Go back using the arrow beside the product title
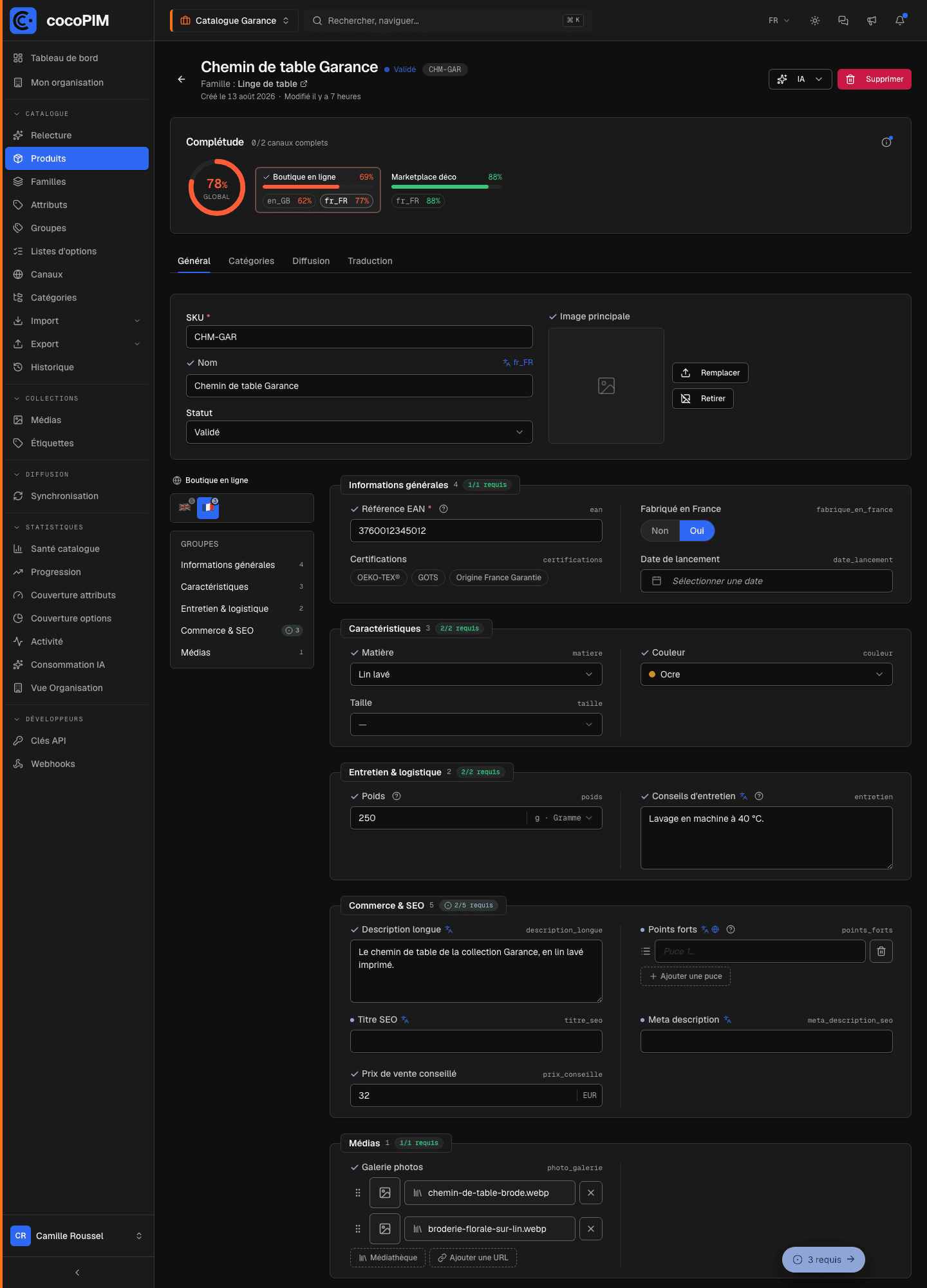Screen dimensions: 927x1288 [x=182, y=79]
